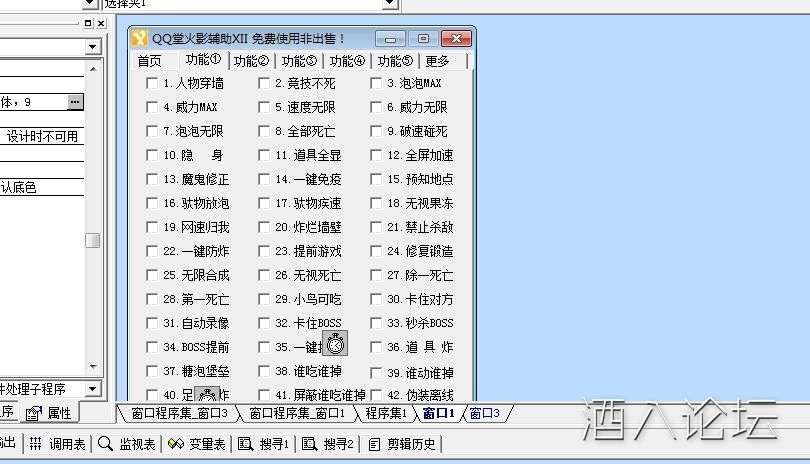This screenshot has height=464, width=810.
Task: Check 31.自动录像 option
Action: click(x=152, y=323)
